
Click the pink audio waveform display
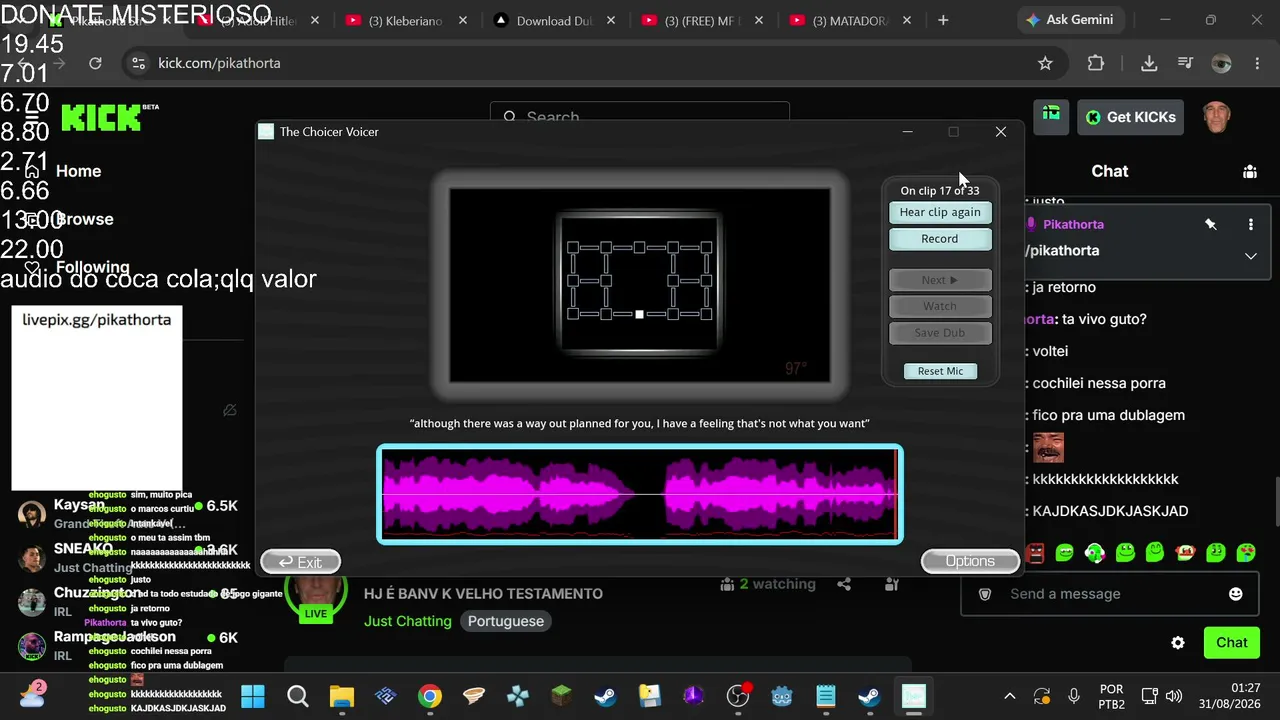coord(640,495)
